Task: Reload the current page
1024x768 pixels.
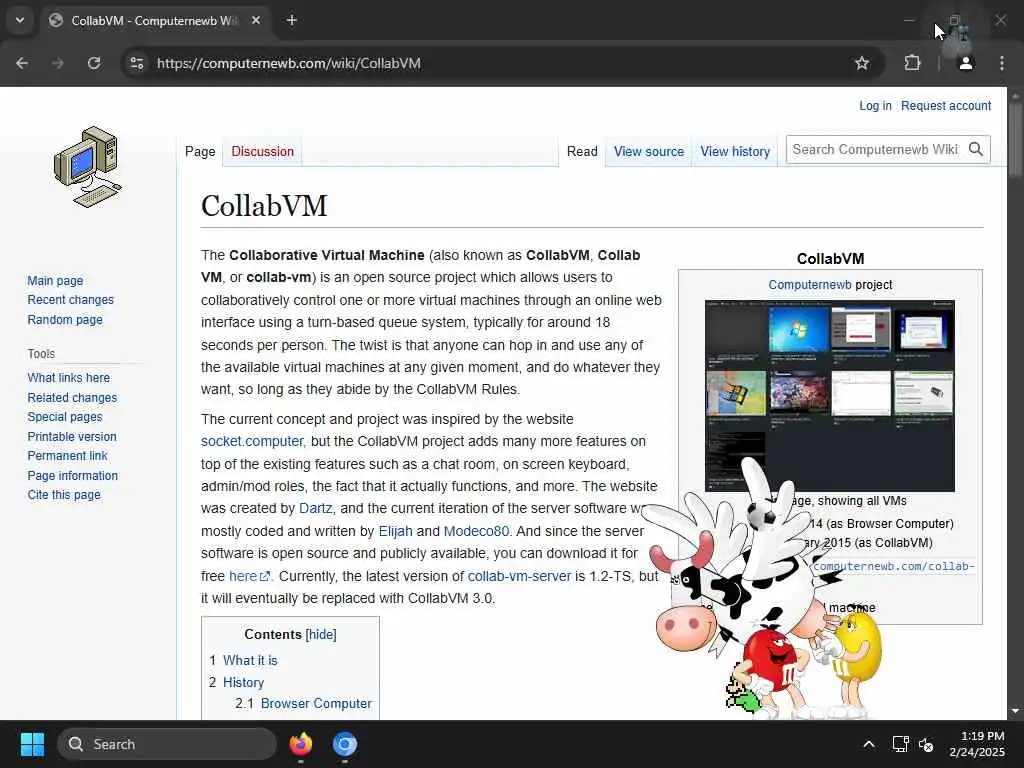Action: pos(94,63)
